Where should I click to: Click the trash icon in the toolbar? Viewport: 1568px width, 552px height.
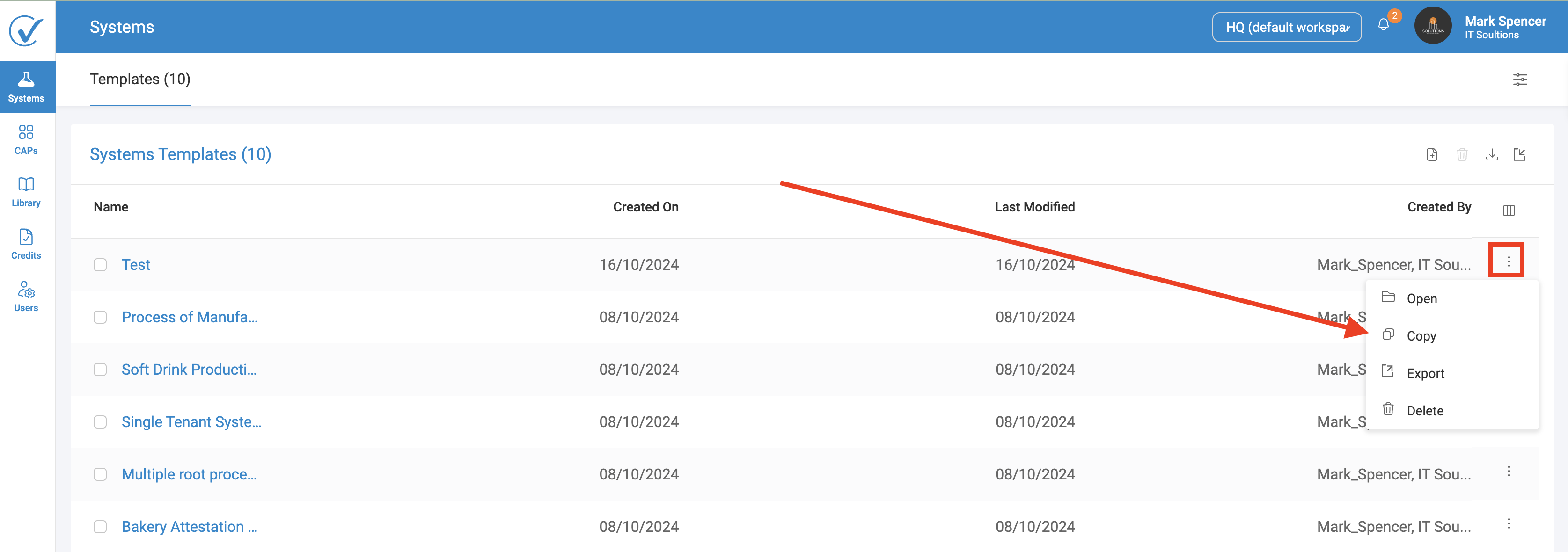pyautogui.click(x=1462, y=154)
